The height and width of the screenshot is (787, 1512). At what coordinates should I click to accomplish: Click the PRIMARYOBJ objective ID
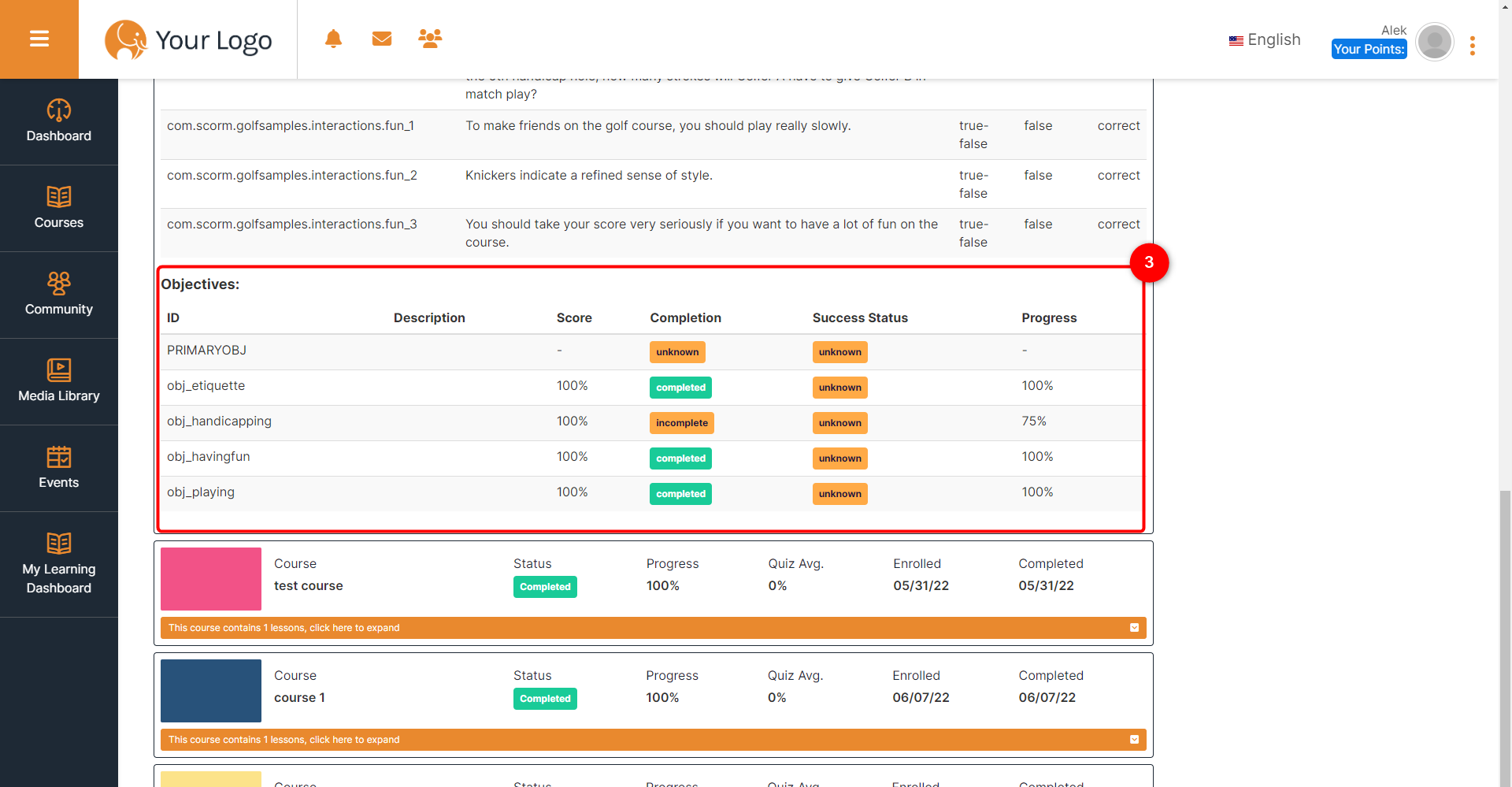pos(206,350)
